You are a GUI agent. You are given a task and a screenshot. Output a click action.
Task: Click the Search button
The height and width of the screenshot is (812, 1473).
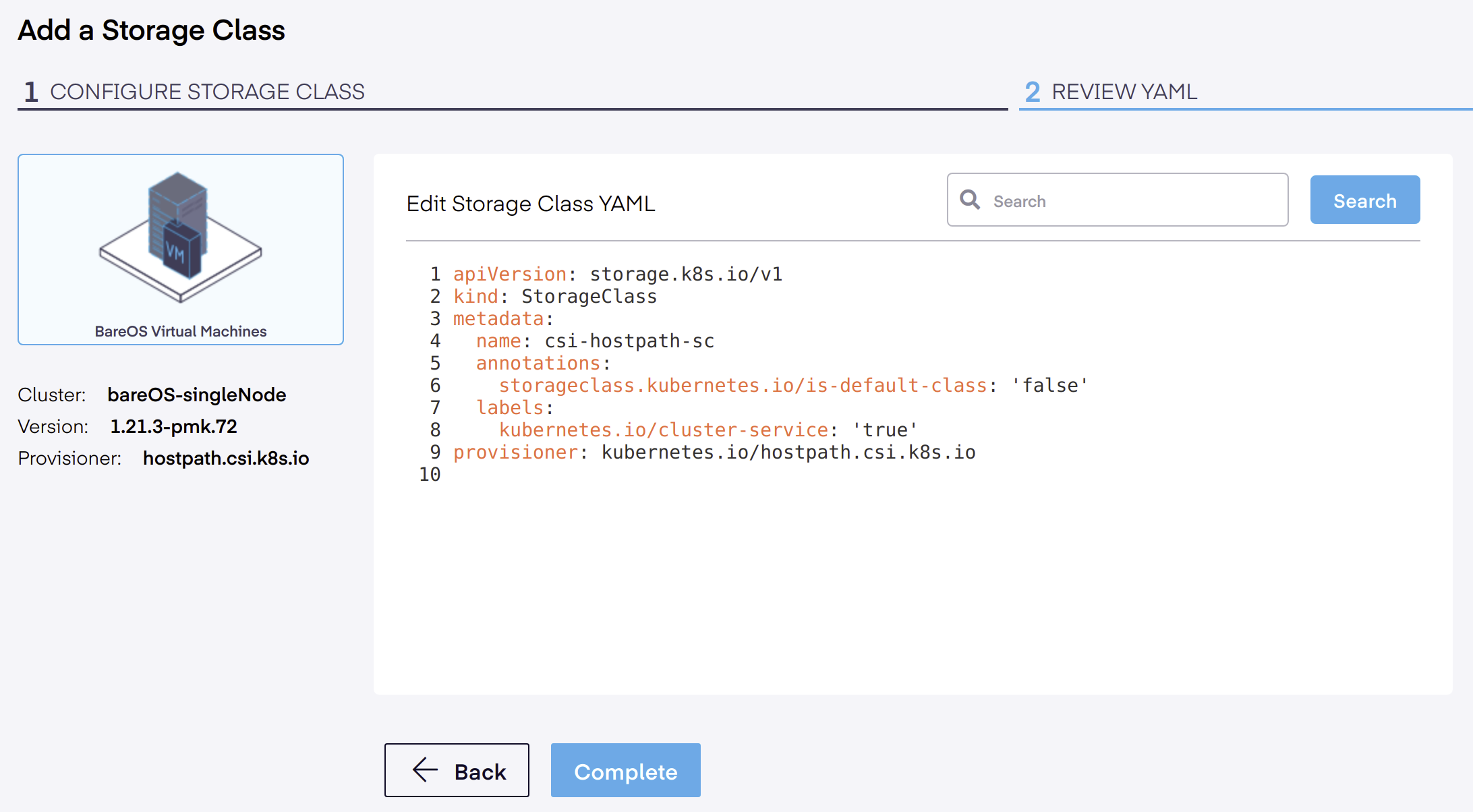click(x=1364, y=200)
